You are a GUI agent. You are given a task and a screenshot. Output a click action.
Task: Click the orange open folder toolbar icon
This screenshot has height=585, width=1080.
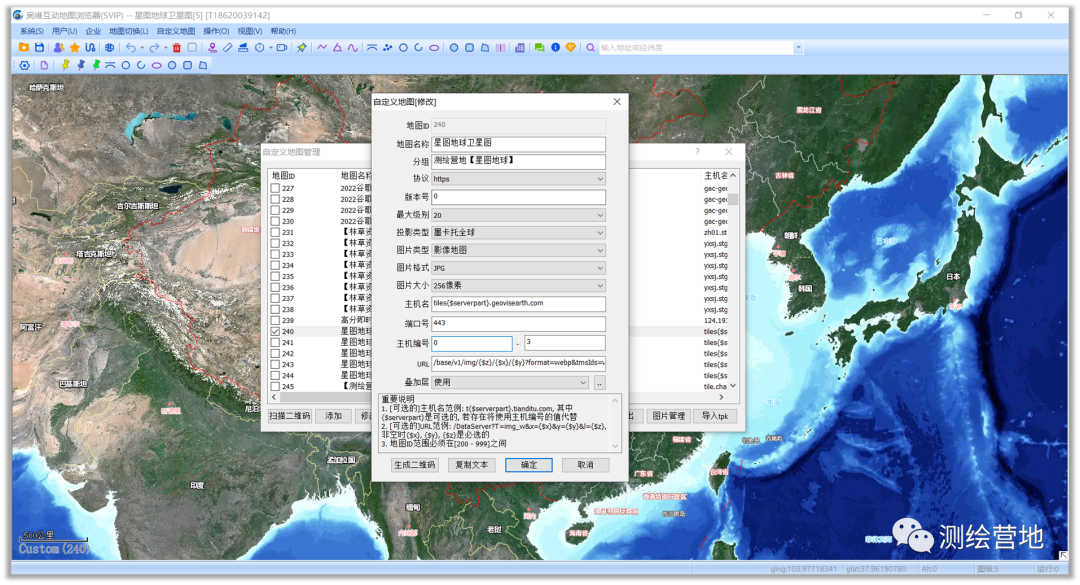pos(24,48)
